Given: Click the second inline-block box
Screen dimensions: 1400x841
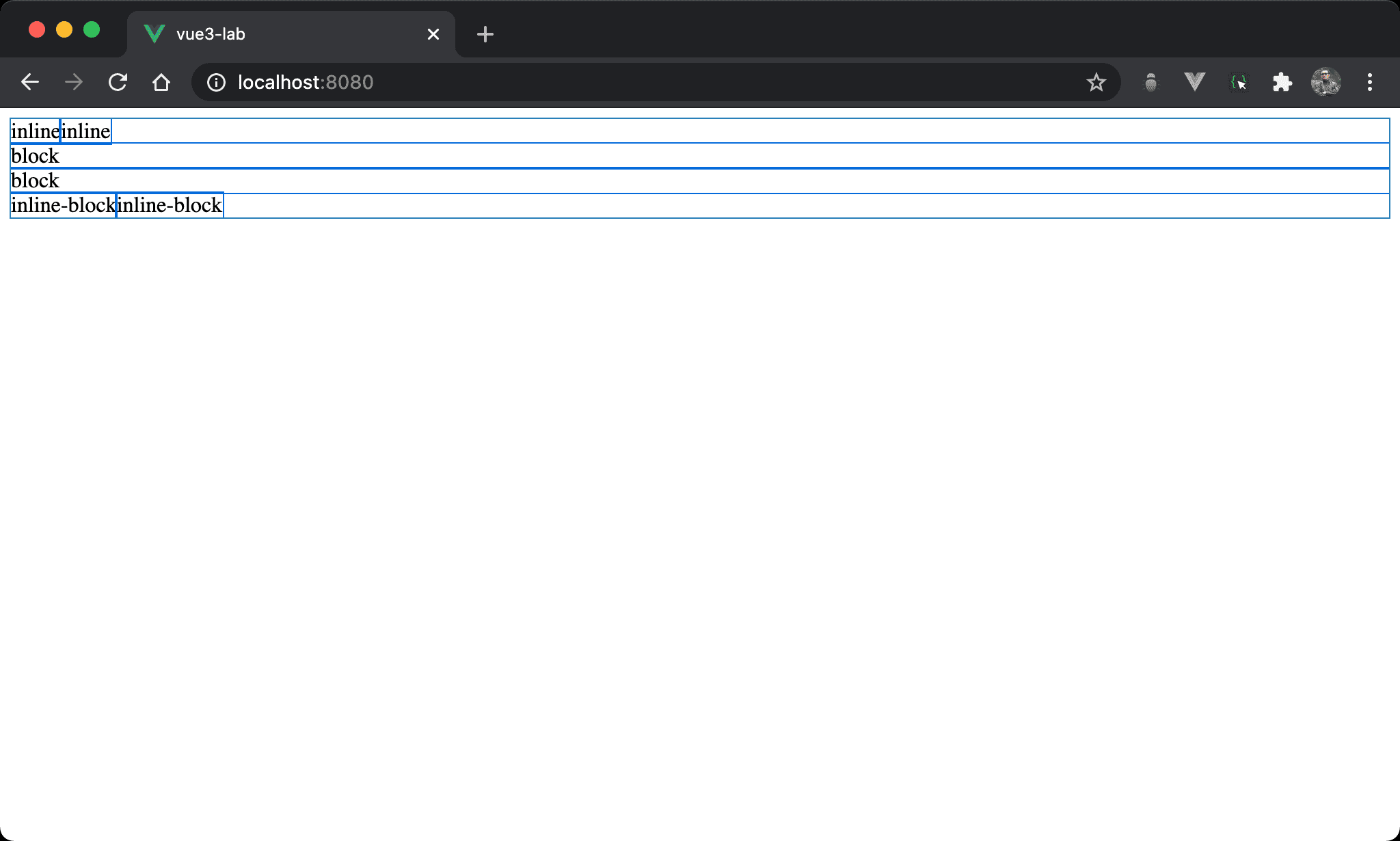Looking at the screenshot, I should pos(170,205).
